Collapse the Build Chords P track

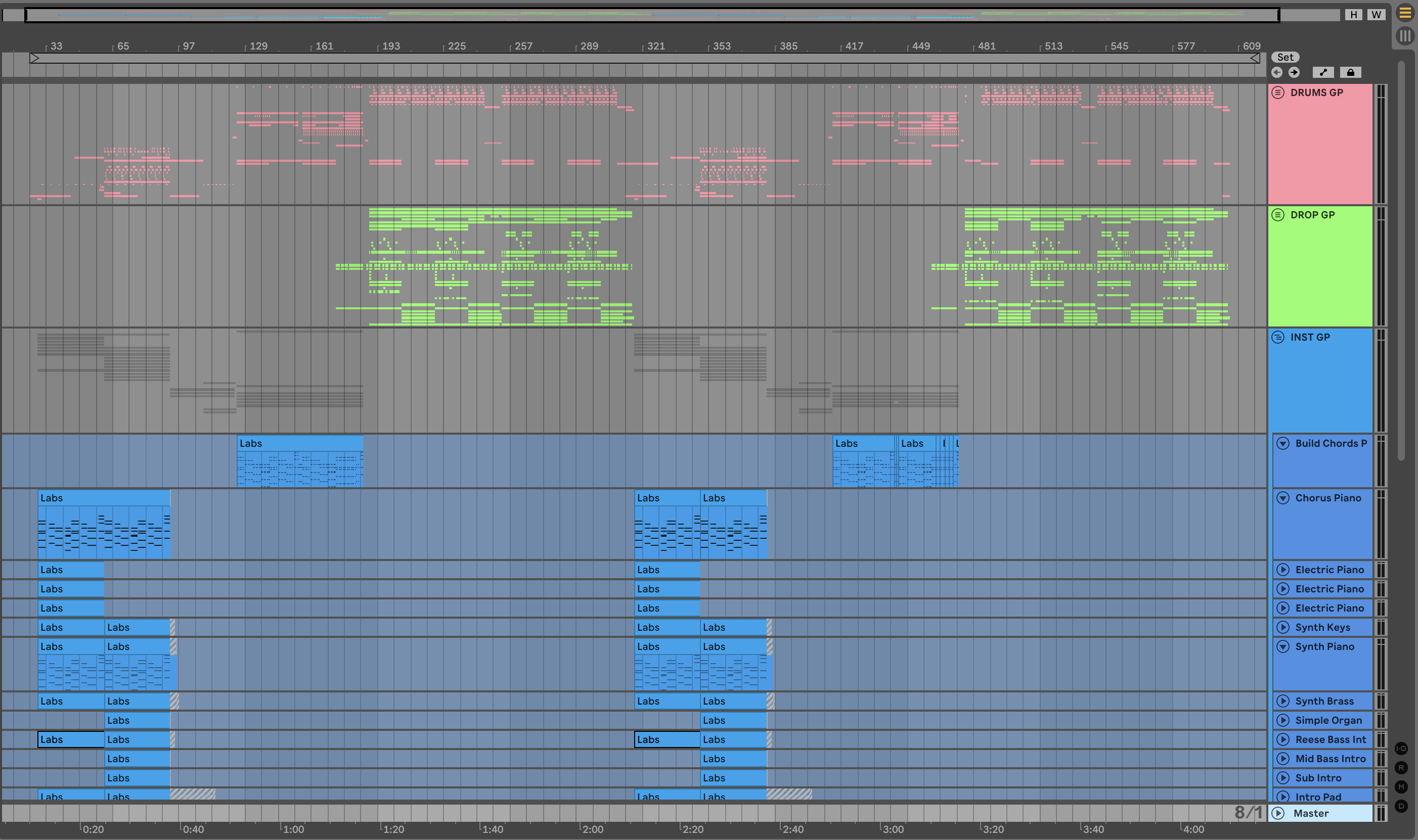pyautogui.click(x=1283, y=444)
